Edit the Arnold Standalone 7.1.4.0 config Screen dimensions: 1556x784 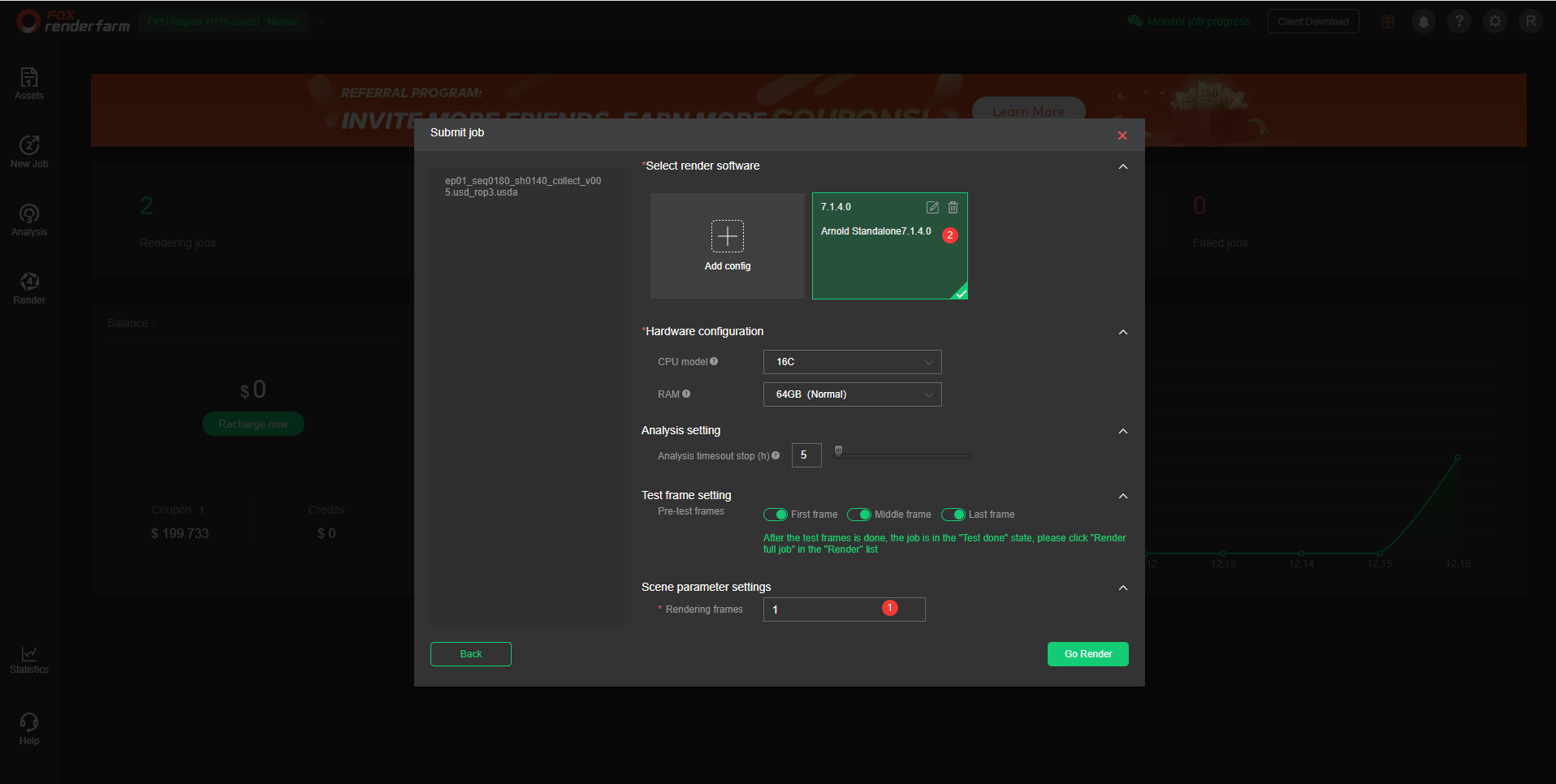pos(932,207)
